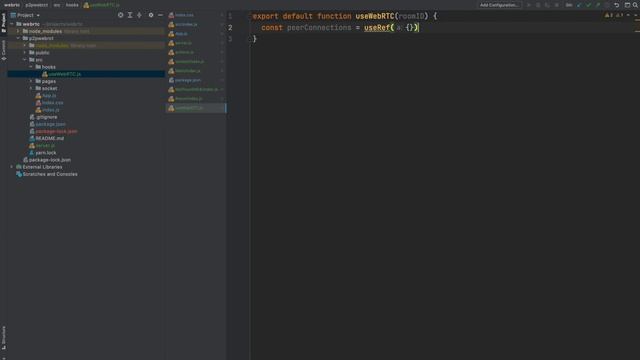
Task: Click useWebRTC function name in code
Action: click(x=375, y=16)
